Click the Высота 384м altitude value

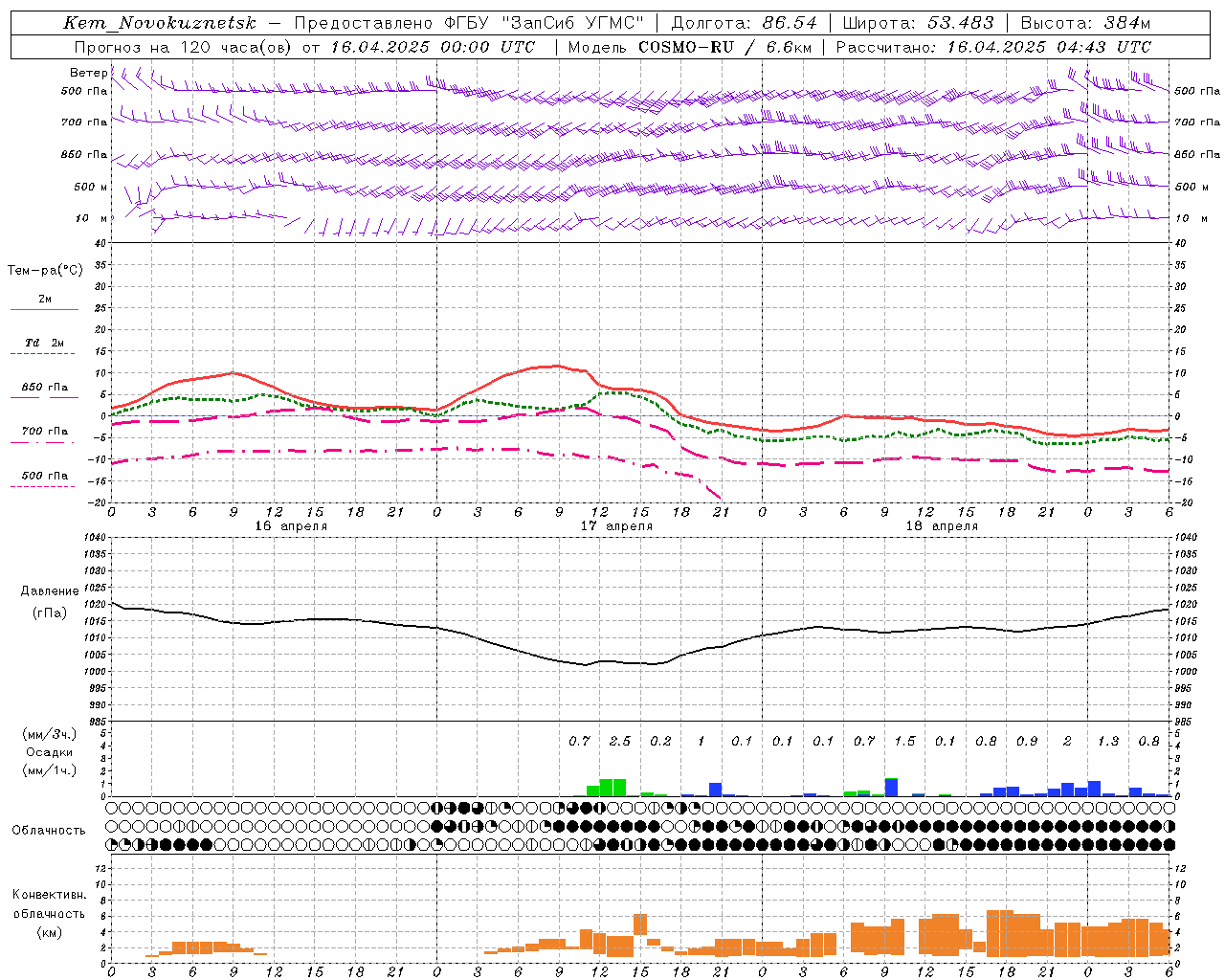pos(1085,23)
